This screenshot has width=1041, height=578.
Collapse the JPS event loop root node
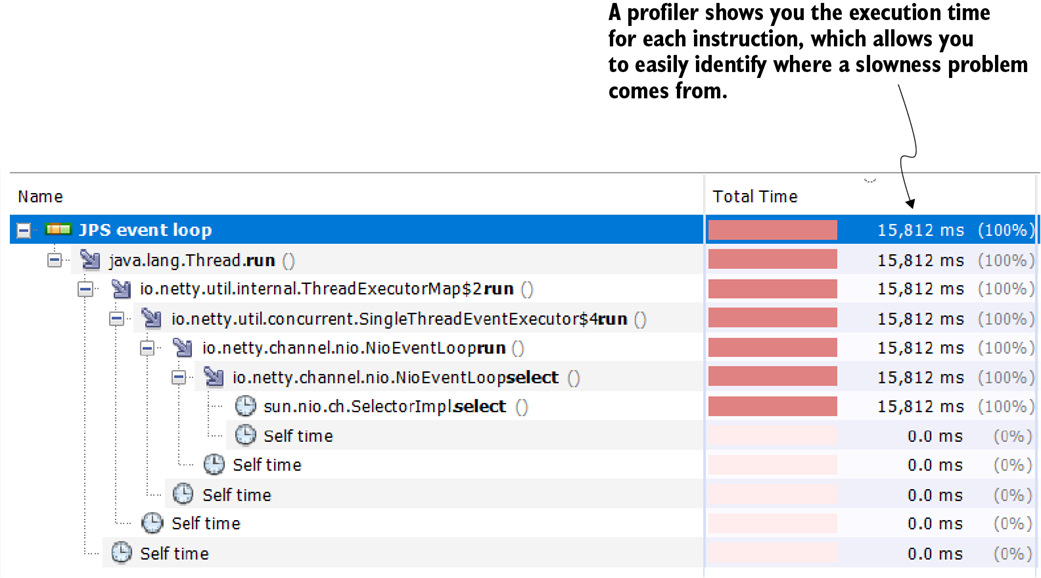(23, 231)
